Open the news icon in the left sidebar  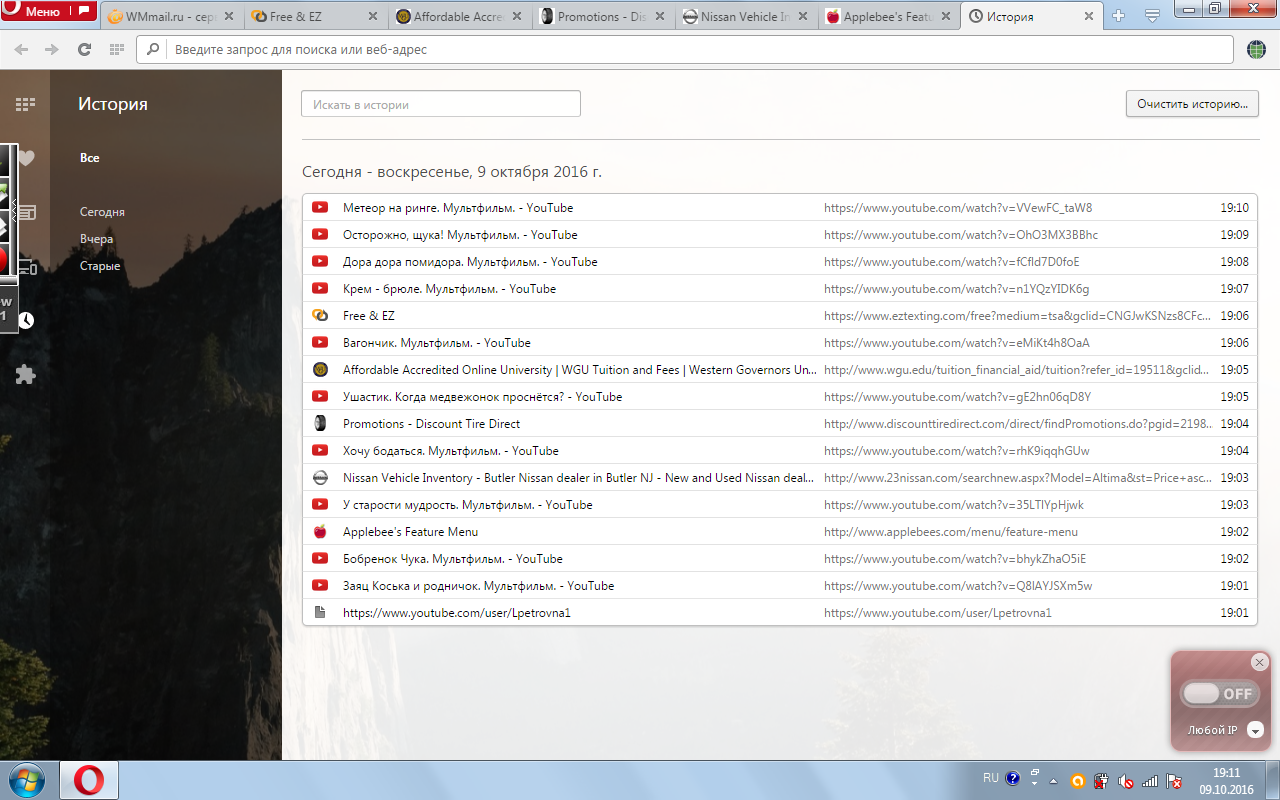[x=25, y=212]
